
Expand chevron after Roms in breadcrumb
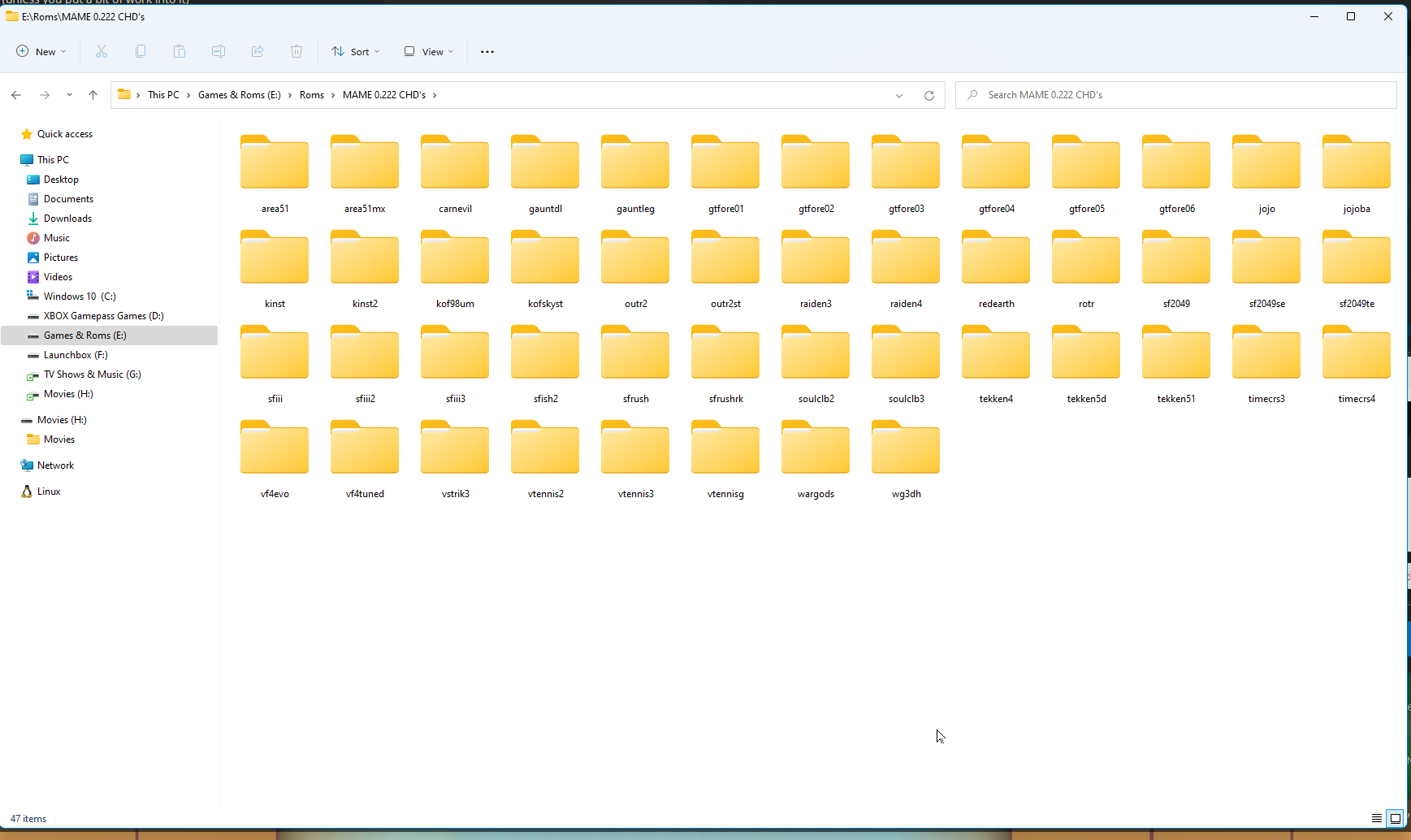coord(333,95)
